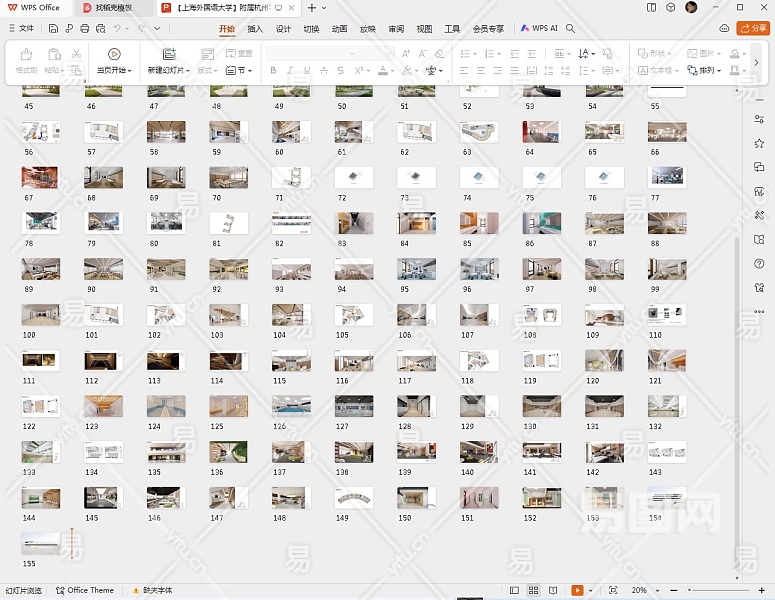Select slide thumbnail number 100
This screenshot has width=775, height=600.
[41, 315]
